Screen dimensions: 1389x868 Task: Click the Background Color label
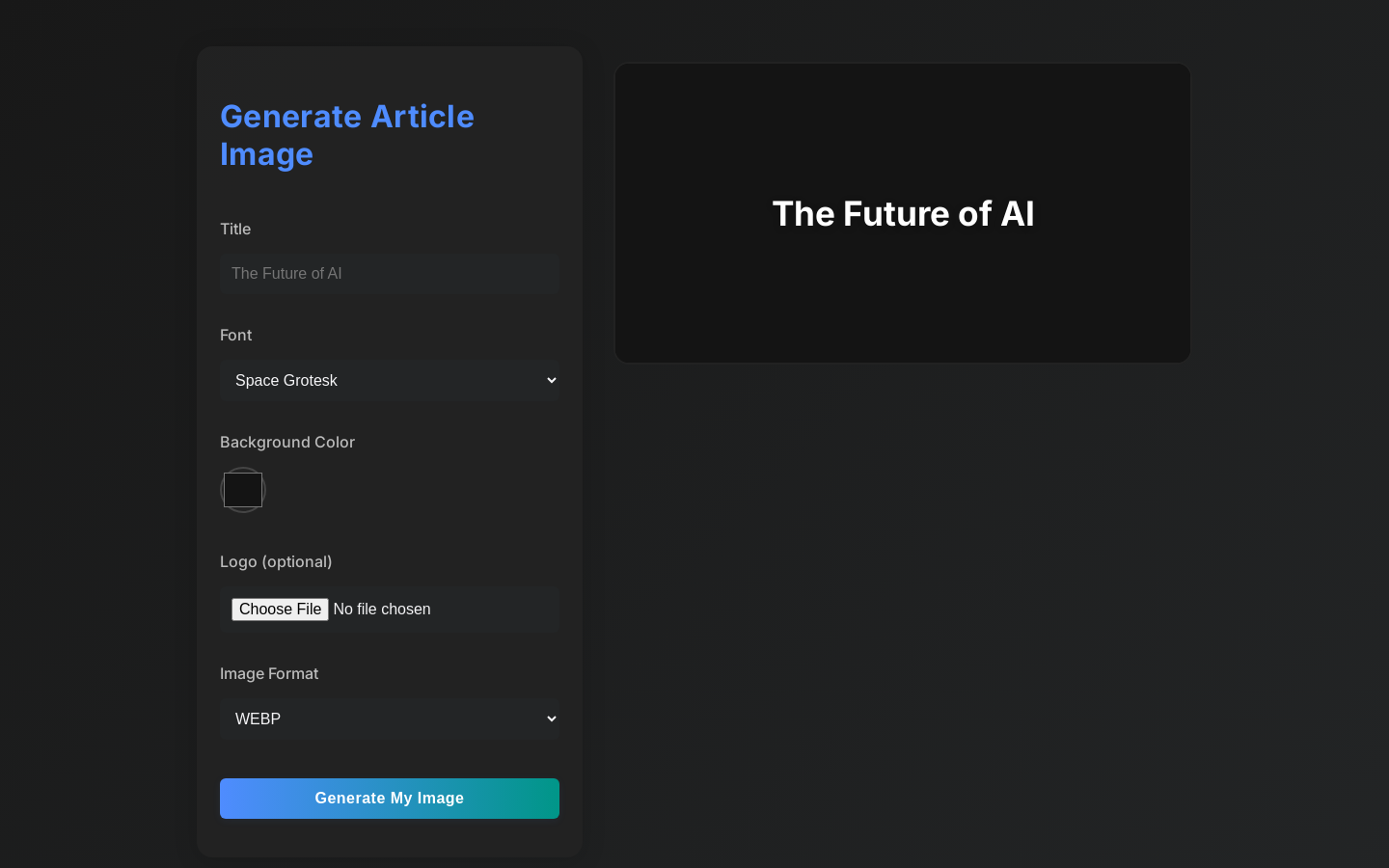coord(287,443)
